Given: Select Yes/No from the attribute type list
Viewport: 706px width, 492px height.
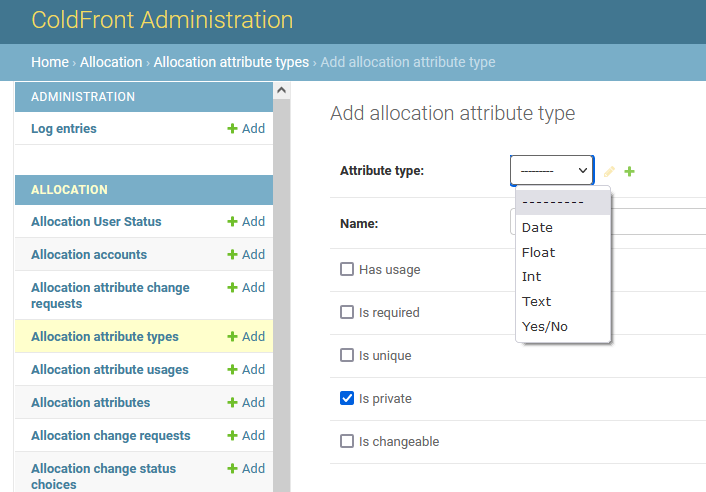Looking at the screenshot, I should click(x=563, y=326).
